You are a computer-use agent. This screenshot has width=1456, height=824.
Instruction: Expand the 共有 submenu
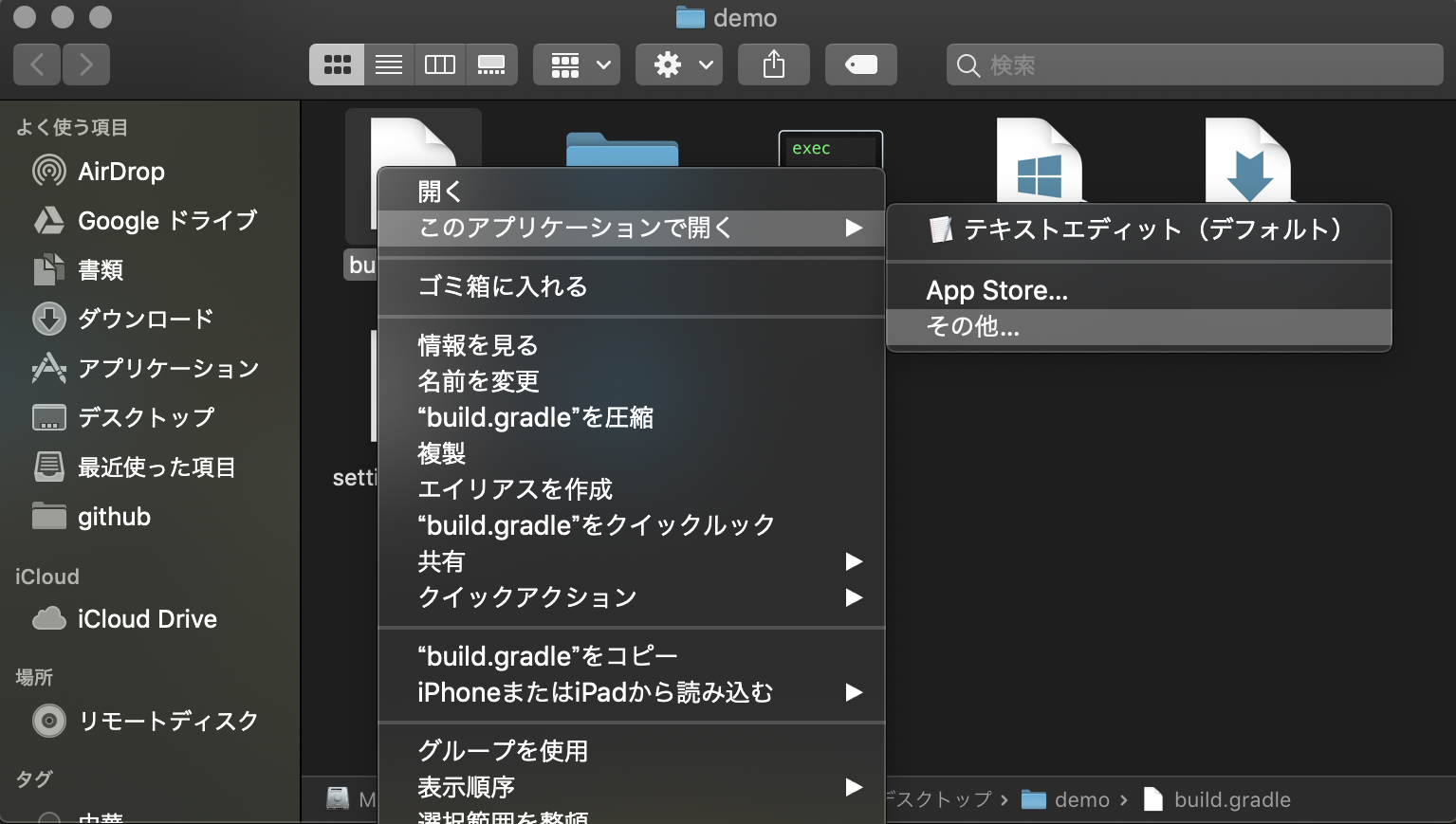tap(631, 561)
